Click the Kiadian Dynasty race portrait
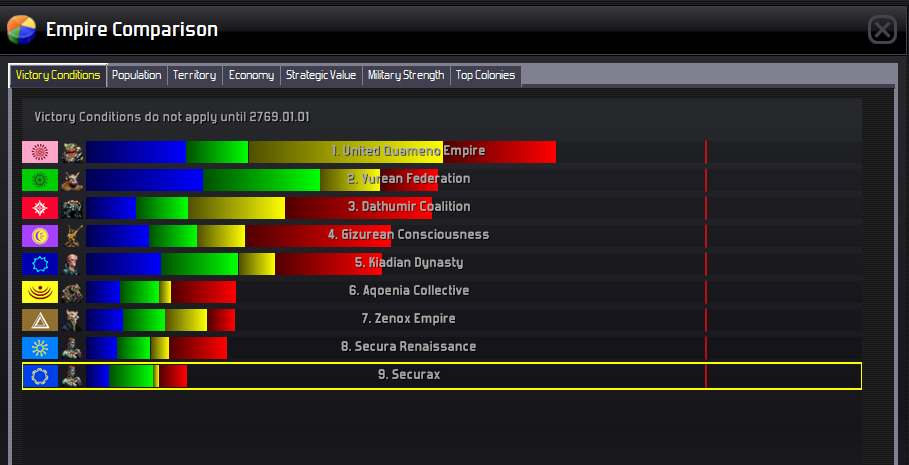Image resolution: width=909 pixels, height=465 pixels. pyautogui.click(x=72, y=264)
